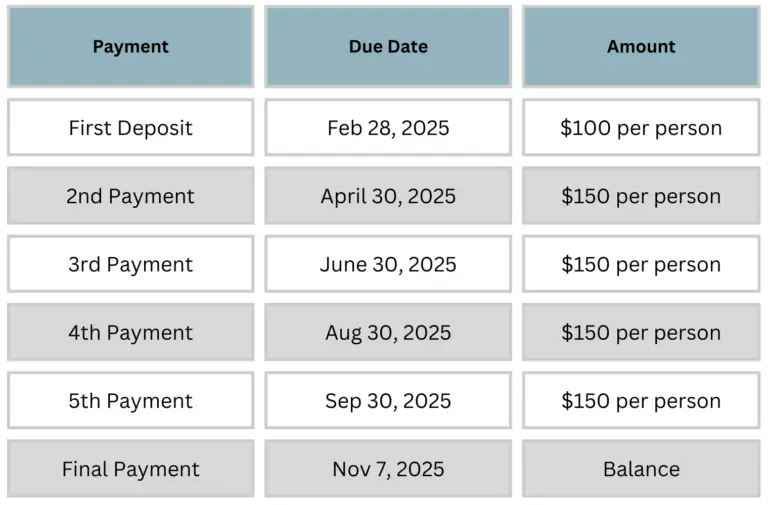Click the Due Date column header

[388, 47]
